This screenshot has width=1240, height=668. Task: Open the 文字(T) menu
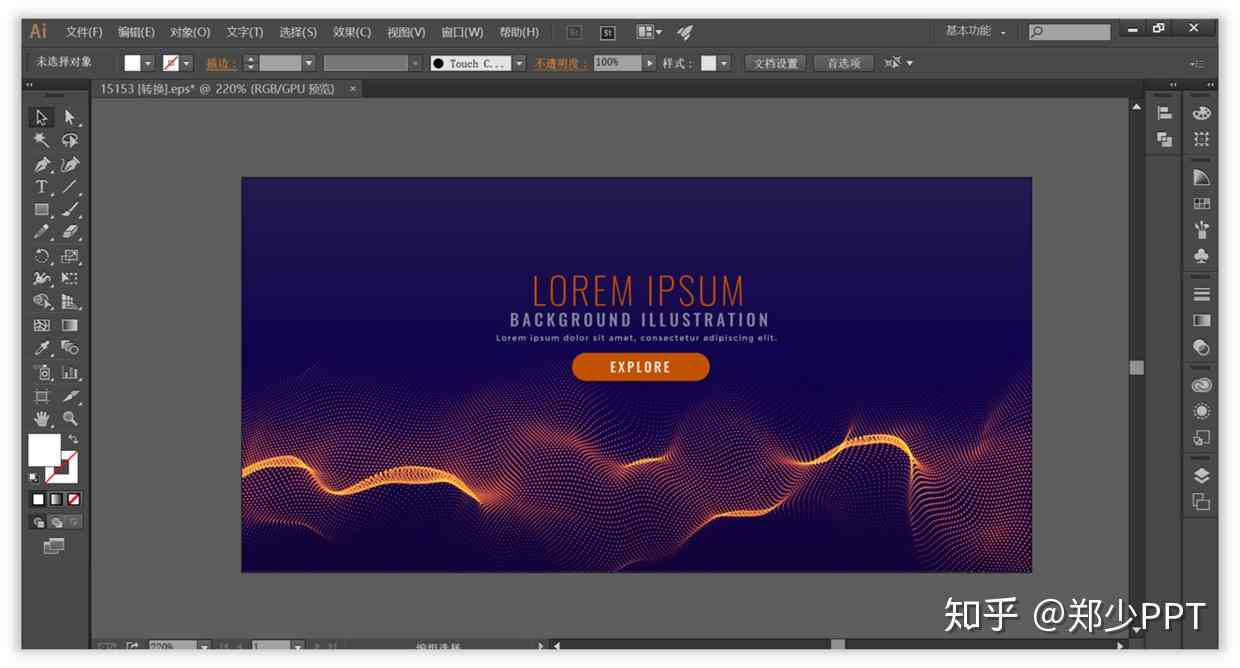click(x=245, y=32)
